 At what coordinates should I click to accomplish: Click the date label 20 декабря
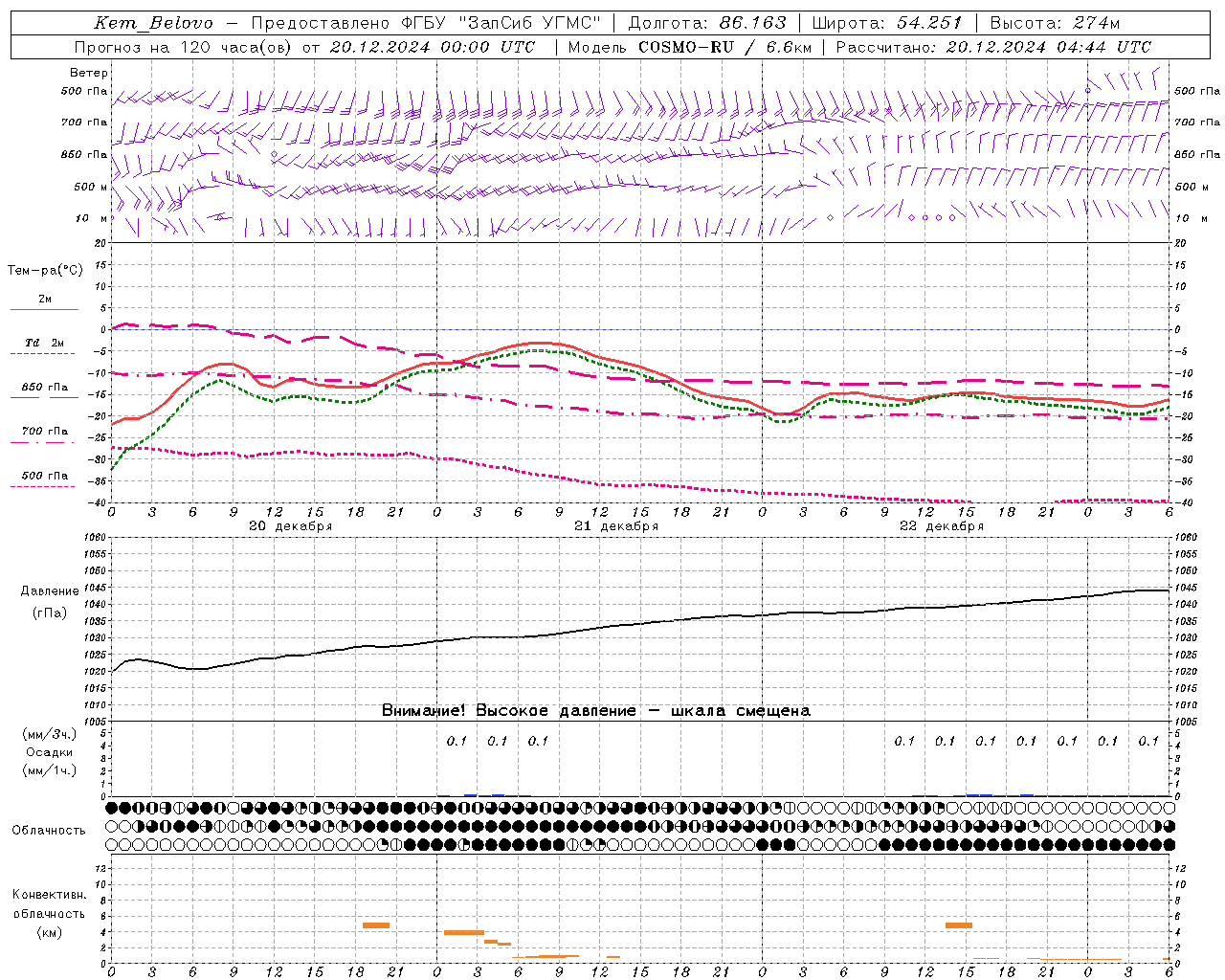point(291,526)
